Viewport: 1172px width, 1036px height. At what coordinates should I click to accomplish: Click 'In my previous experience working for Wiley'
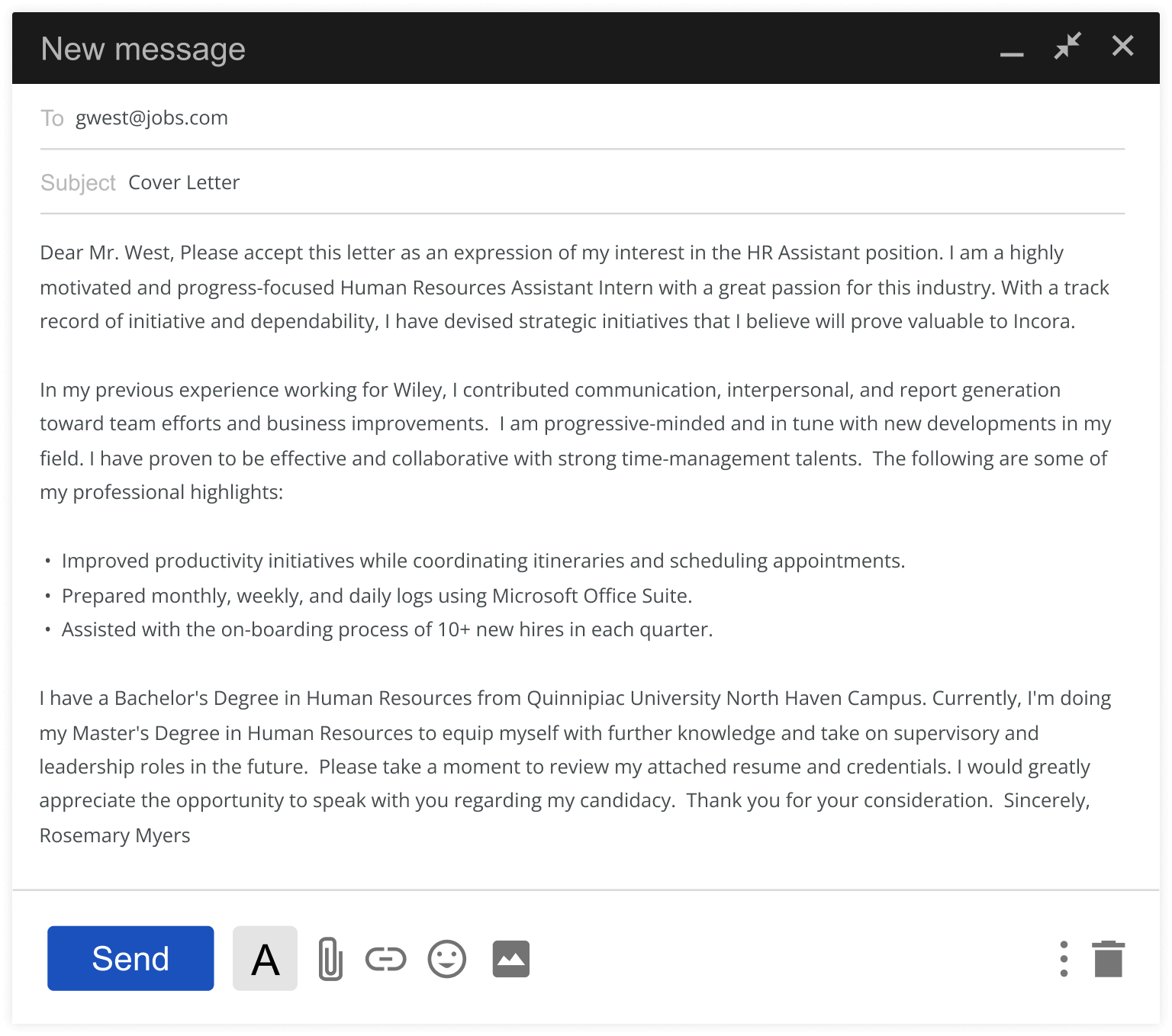click(243, 390)
